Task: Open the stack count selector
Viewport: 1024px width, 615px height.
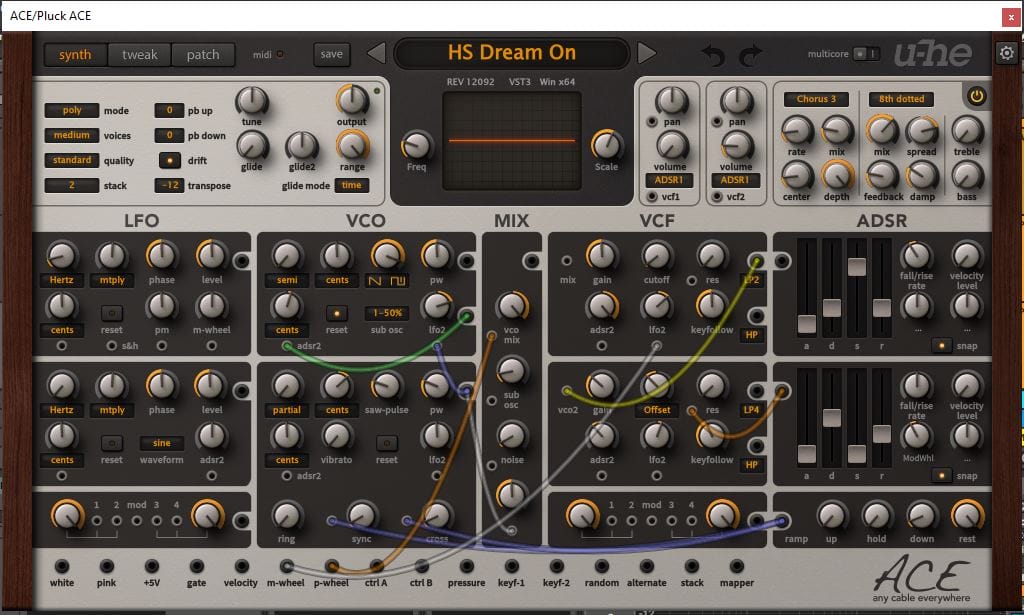Action: click(72, 185)
